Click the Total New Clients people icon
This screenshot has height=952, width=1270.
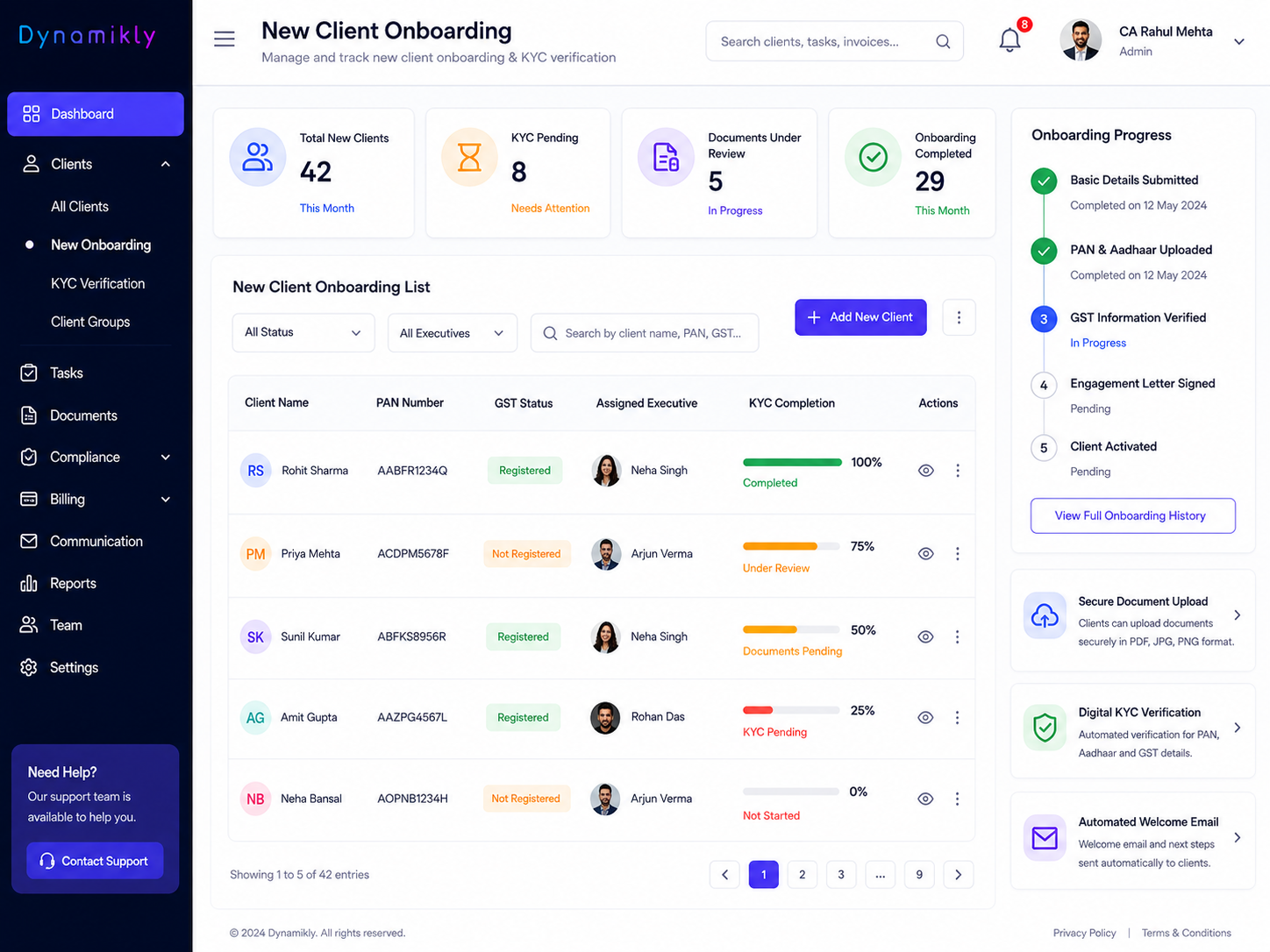point(257,157)
